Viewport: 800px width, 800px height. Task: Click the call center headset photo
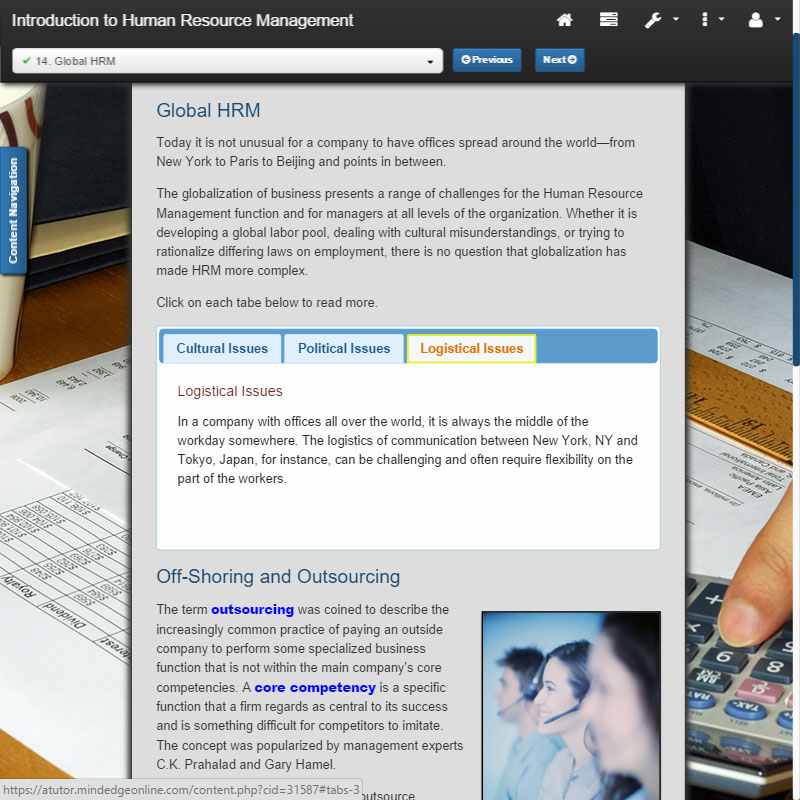[570, 705]
